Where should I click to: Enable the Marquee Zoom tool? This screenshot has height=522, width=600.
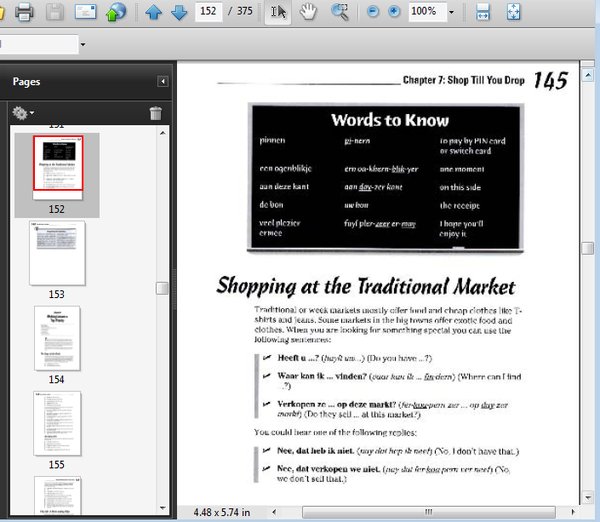point(340,12)
